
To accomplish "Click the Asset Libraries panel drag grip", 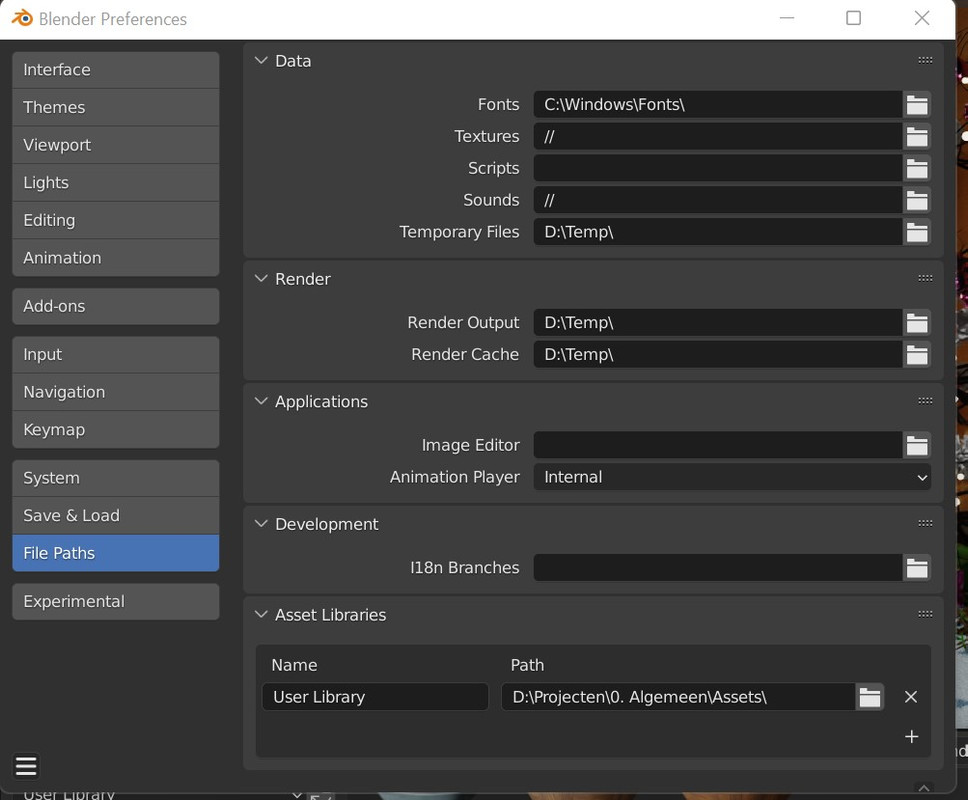I will pos(925,614).
